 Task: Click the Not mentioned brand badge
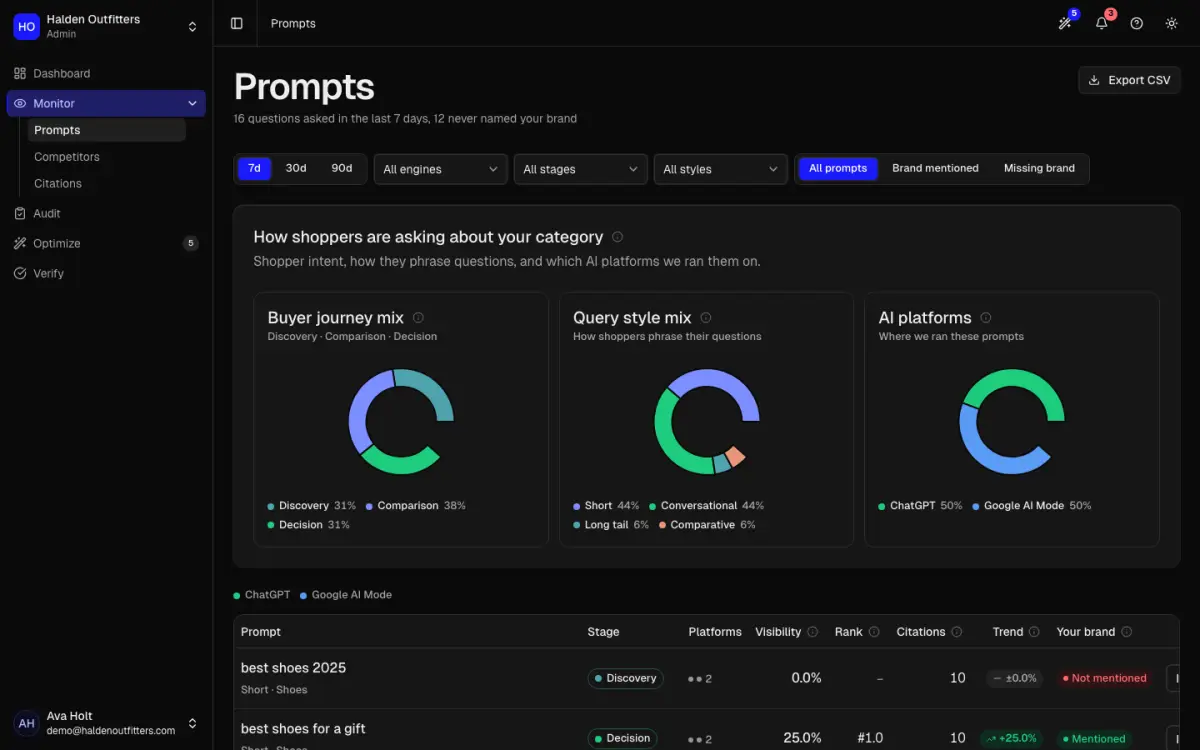pyautogui.click(x=1104, y=678)
